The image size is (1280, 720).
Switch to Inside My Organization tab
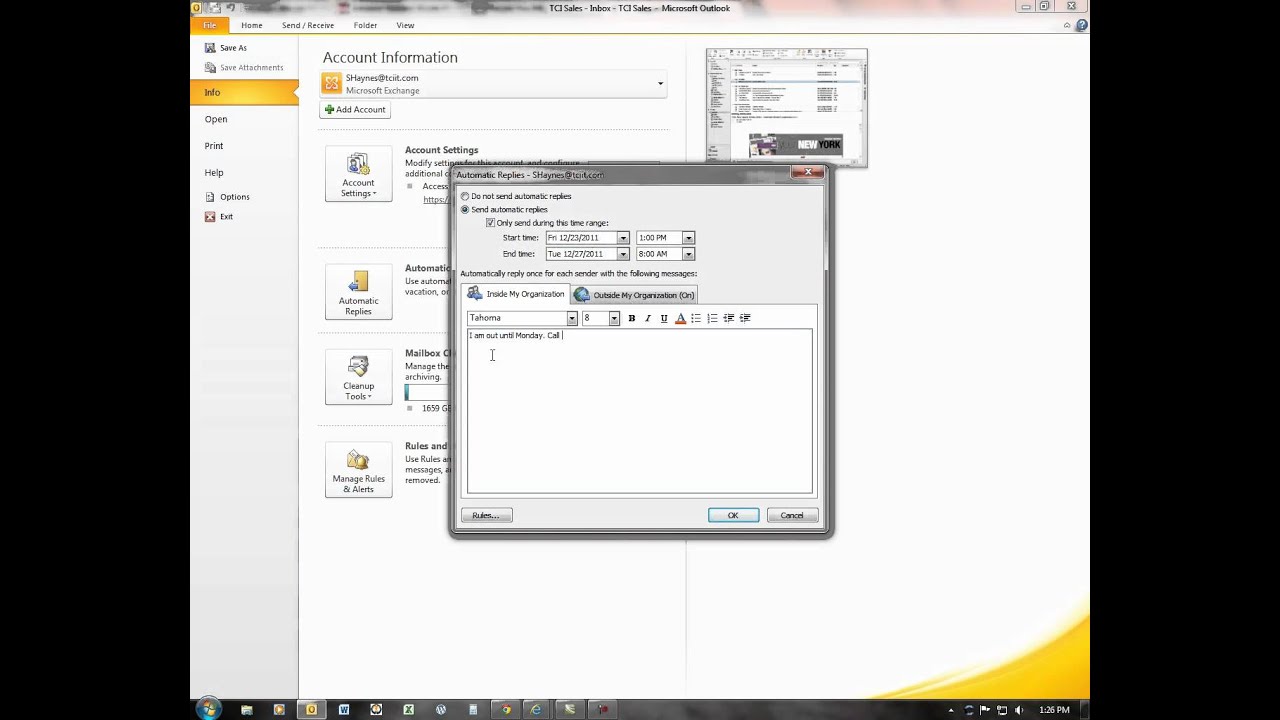click(515, 294)
